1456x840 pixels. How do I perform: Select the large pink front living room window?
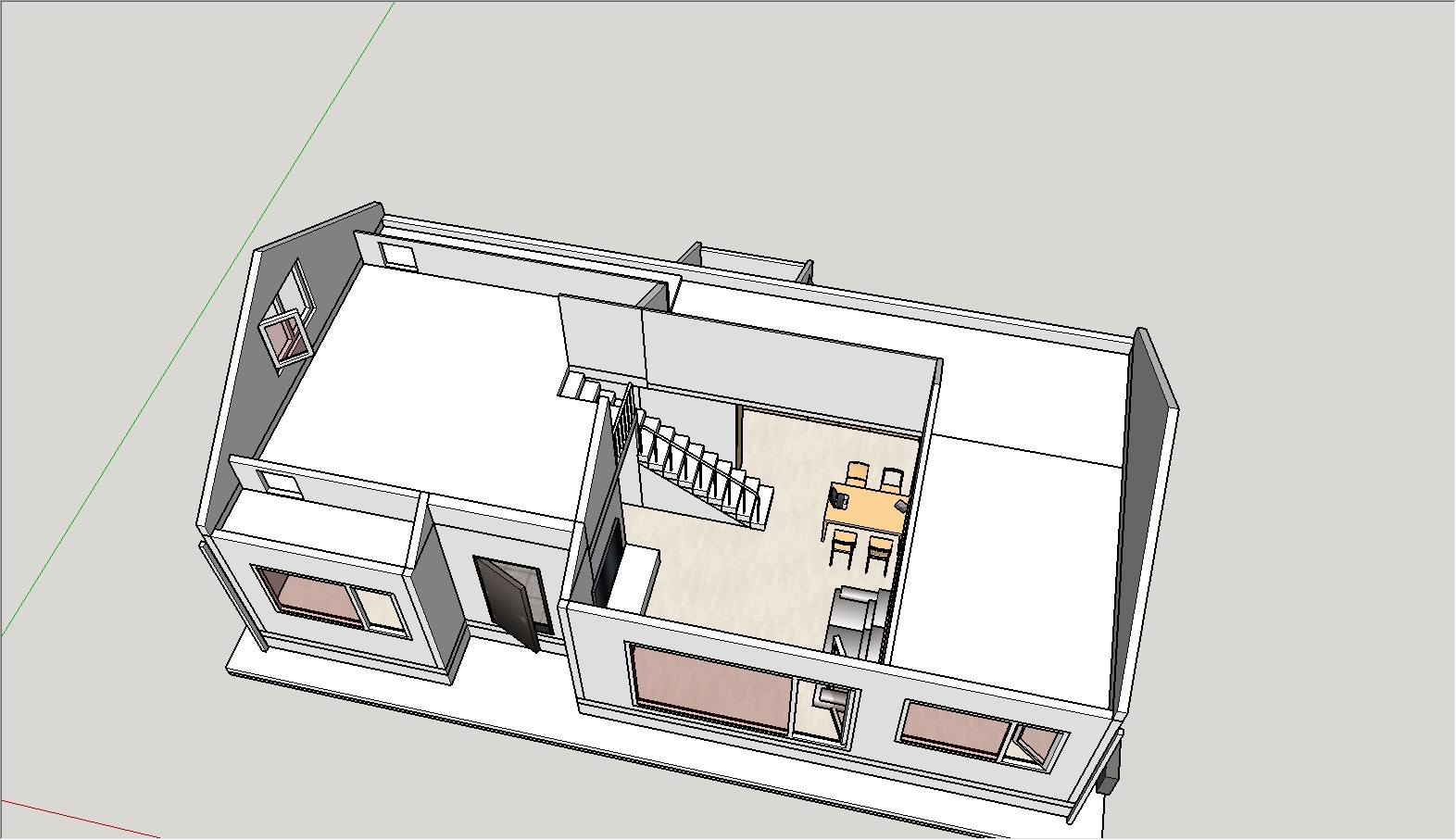coord(709,688)
